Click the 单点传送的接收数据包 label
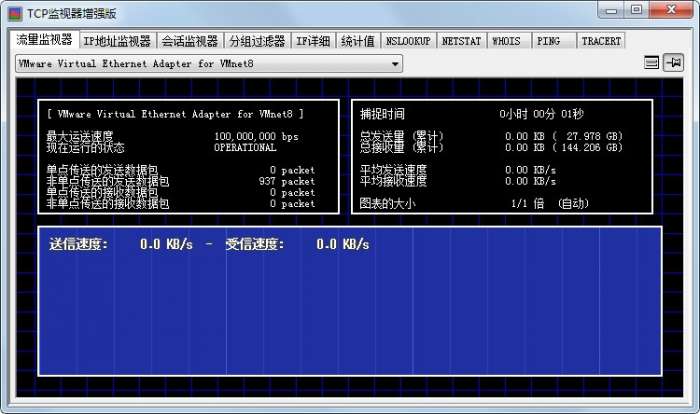This screenshot has height=414, width=700. click(102, 192)
